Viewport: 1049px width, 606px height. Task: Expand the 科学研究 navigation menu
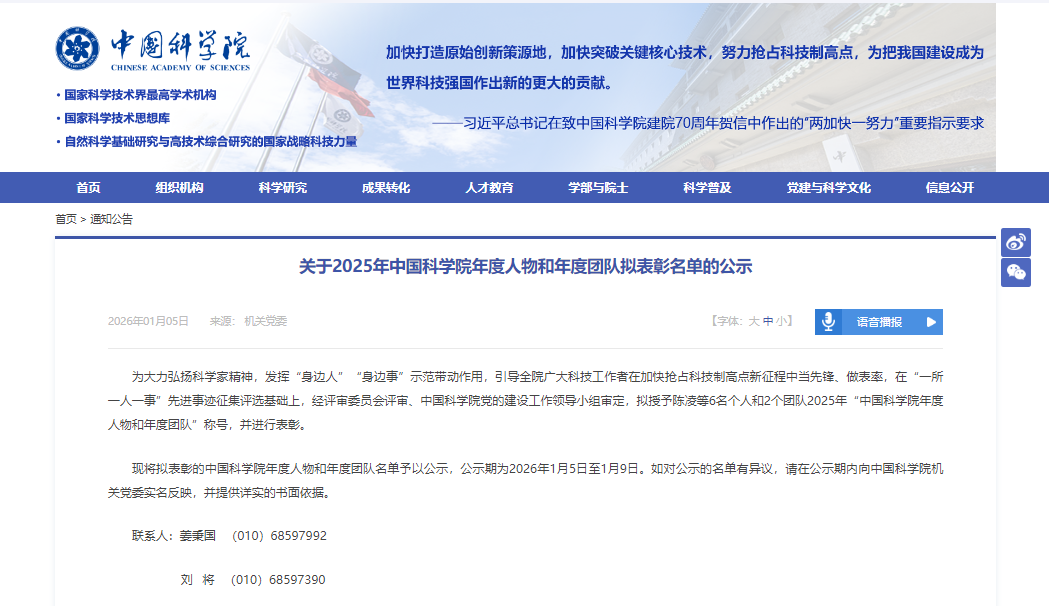pyautogui.click(x=282, y=188)
